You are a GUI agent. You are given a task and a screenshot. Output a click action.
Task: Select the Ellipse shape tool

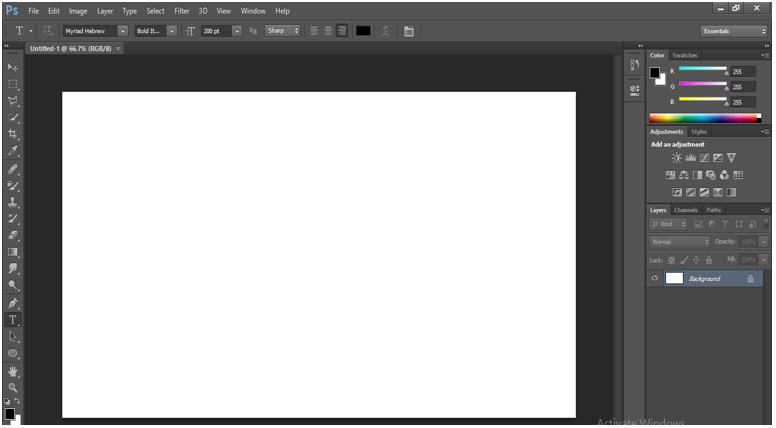click(13, 353)
